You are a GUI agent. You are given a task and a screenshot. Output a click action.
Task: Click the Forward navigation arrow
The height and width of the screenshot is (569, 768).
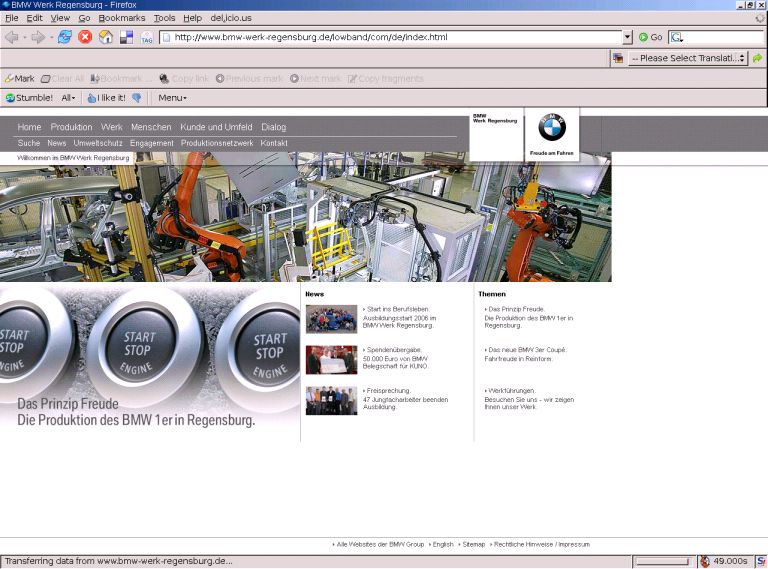pos(38,37)
